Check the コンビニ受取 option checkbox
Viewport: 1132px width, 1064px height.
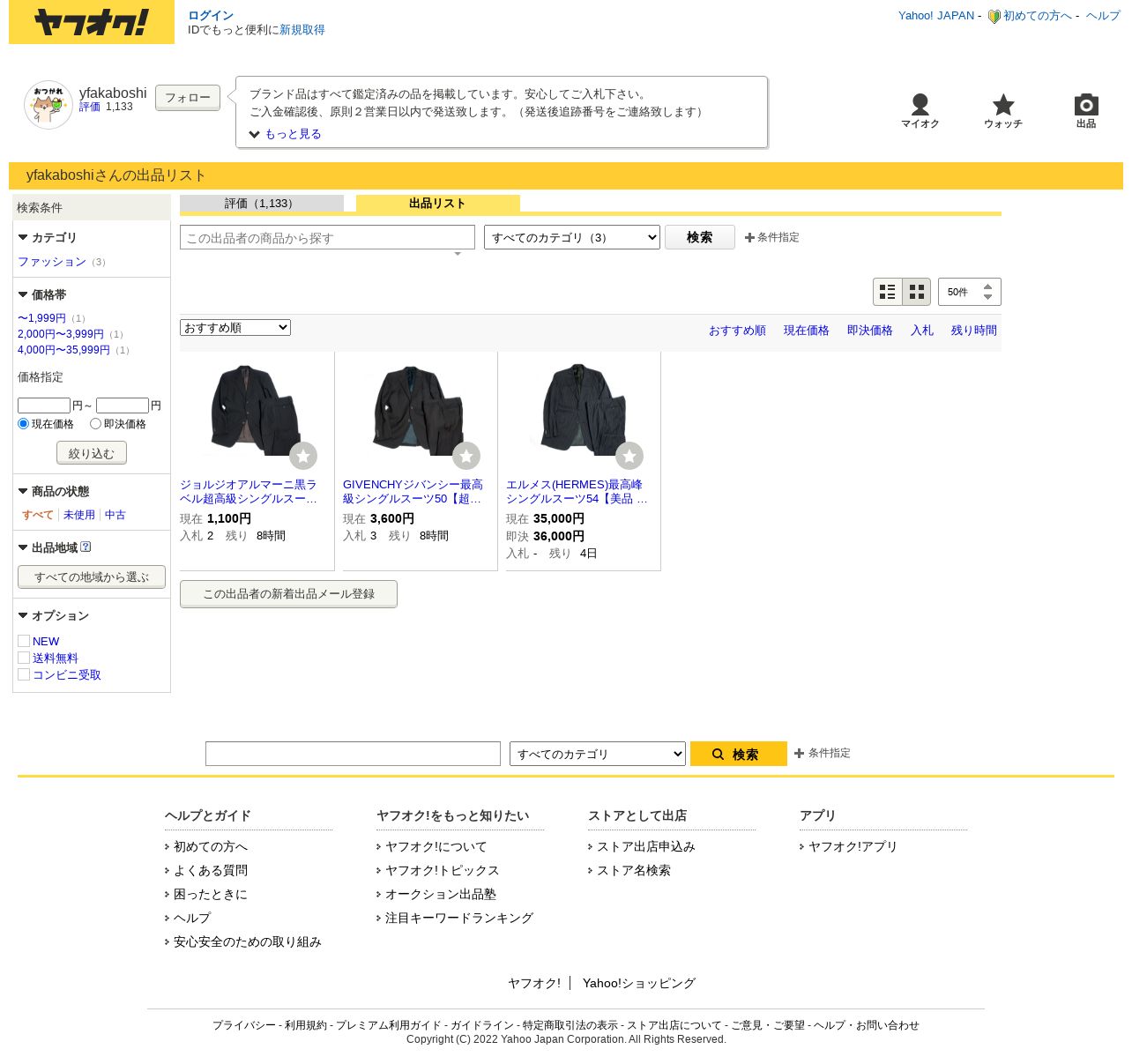[24, 674]
